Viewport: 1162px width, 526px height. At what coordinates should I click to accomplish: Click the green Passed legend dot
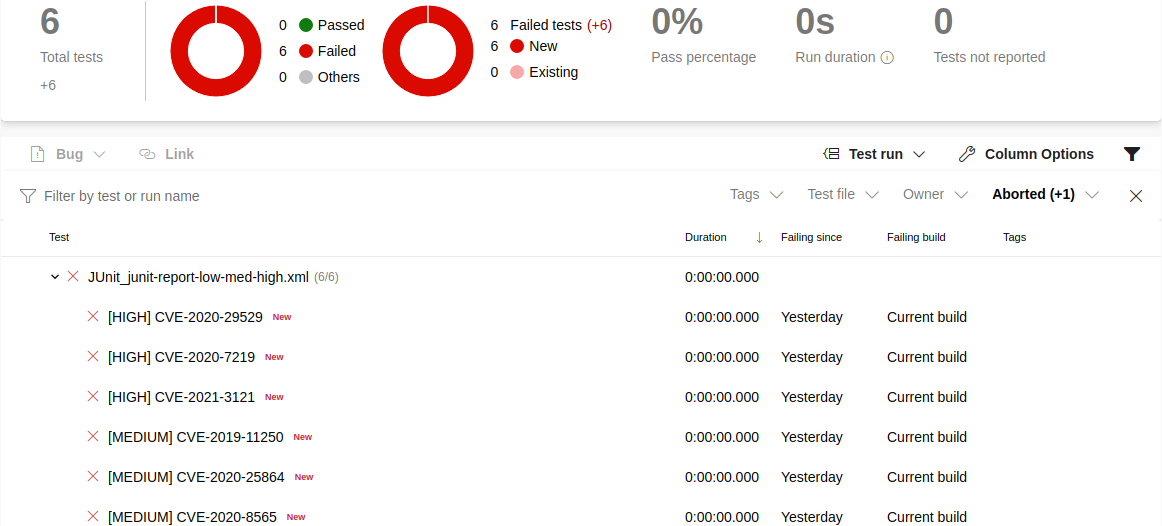(x=306, y=25)
